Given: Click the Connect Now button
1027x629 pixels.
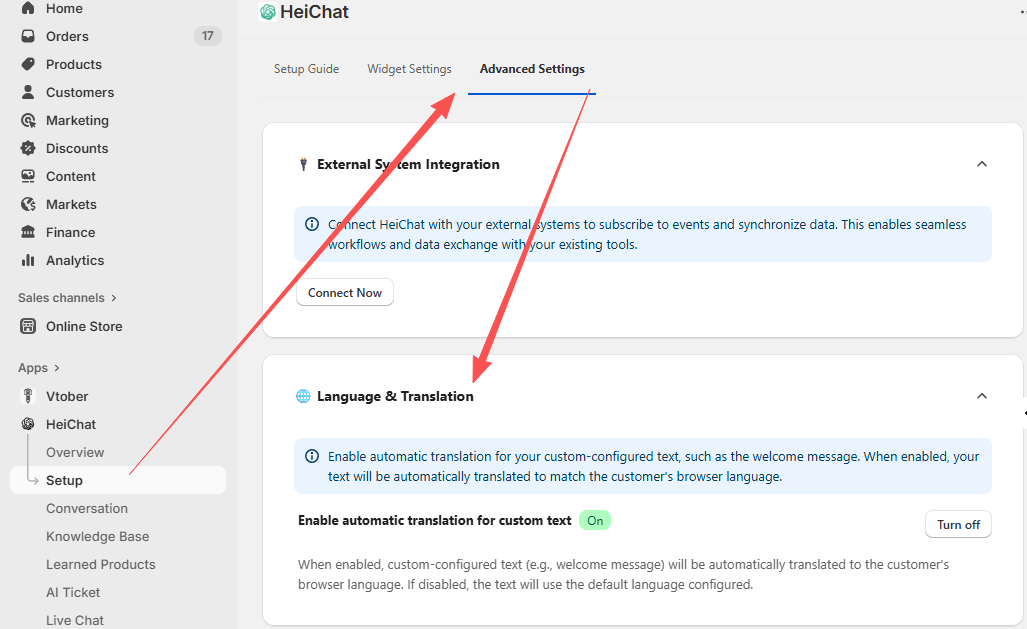Looking at the screenshot, I should click(x=345, y=293).
